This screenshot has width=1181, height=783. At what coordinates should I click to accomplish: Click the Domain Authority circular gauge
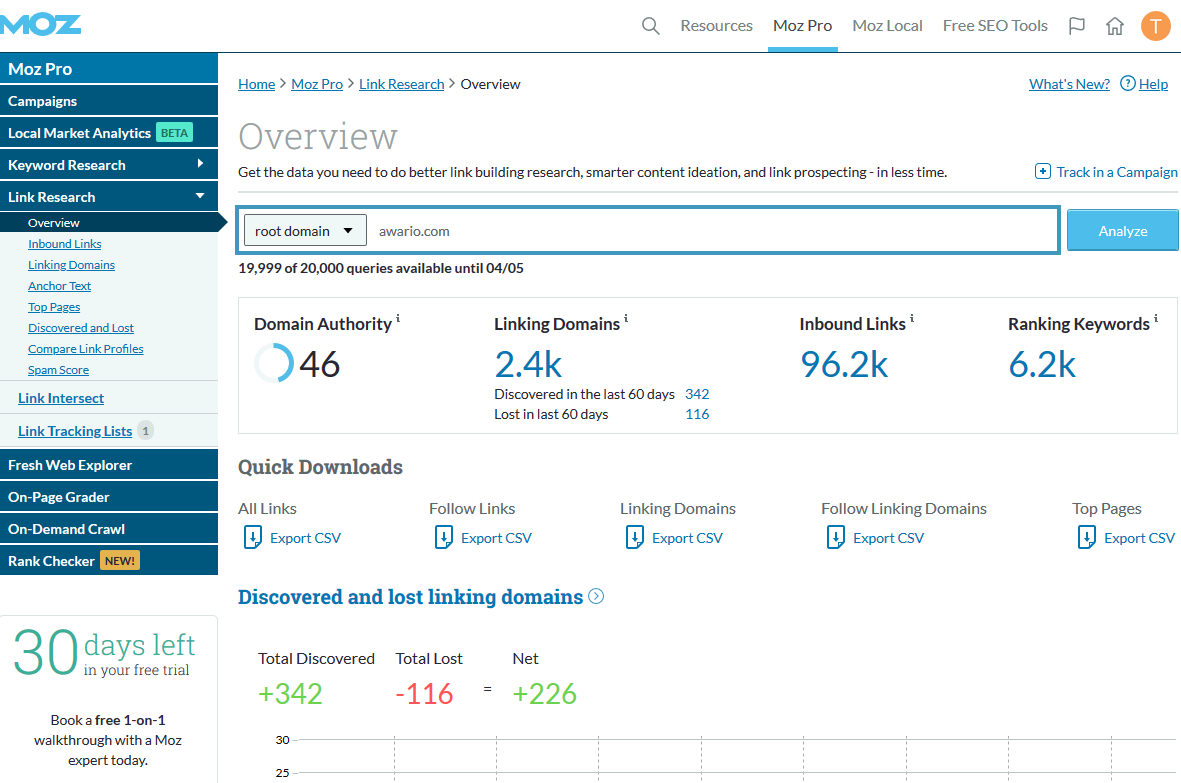click(x=273, y=363)
